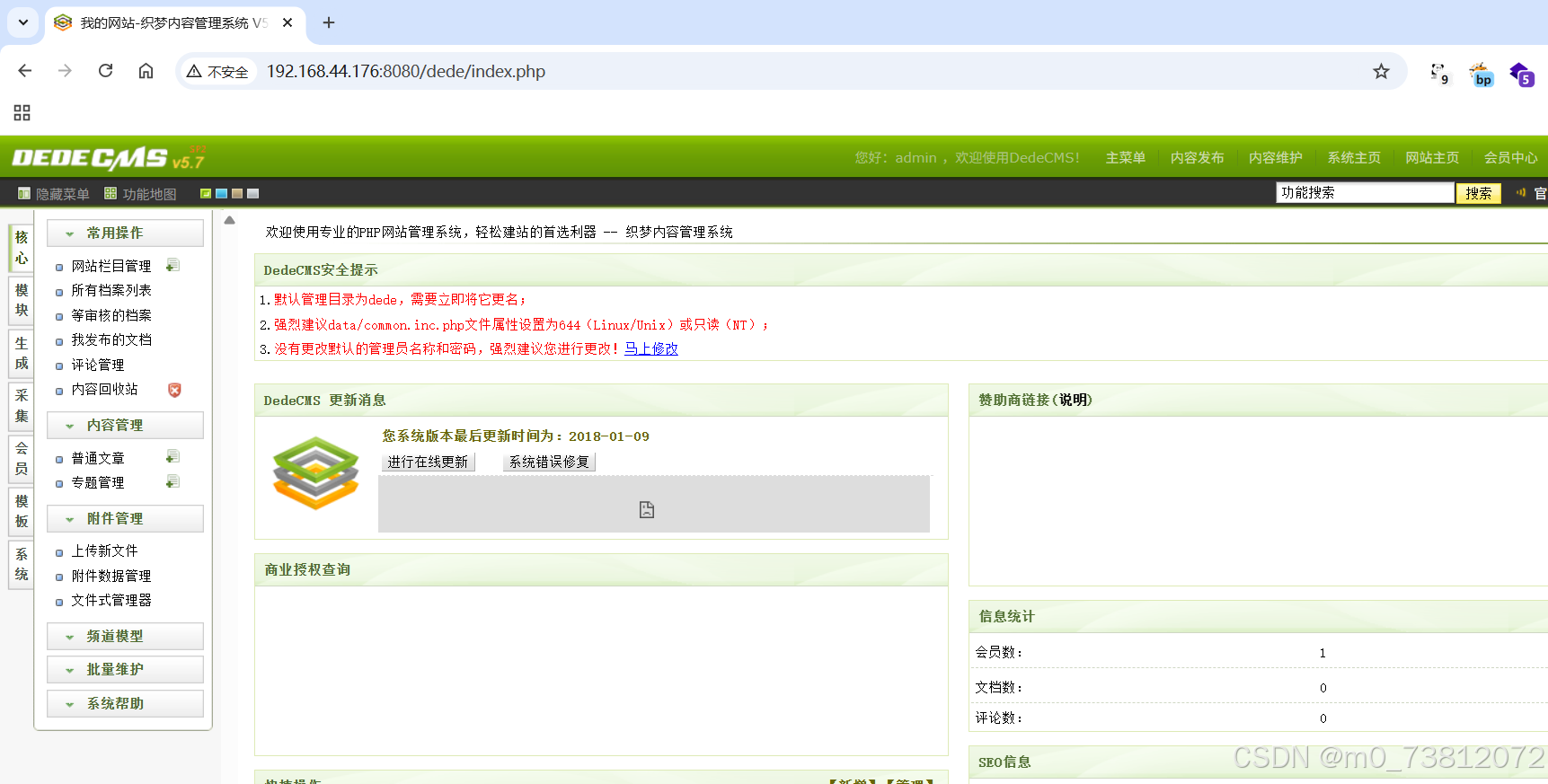Click the address bar URL
Screen dimensions: 1548x784
pyautogui.click(x=406, y=71)
